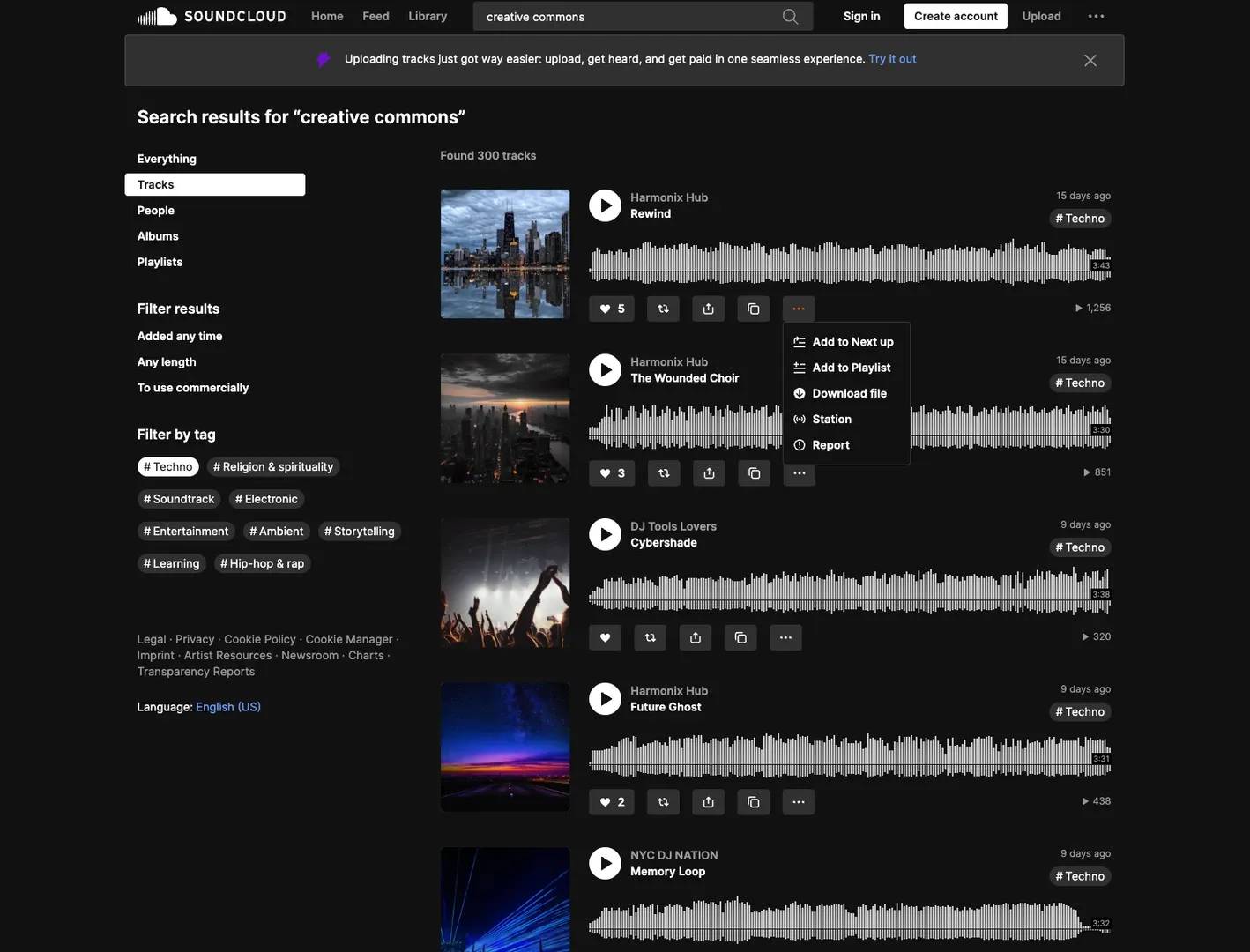Toggle the Techno tag filter
1250x952 pixels.
point(167,467)
